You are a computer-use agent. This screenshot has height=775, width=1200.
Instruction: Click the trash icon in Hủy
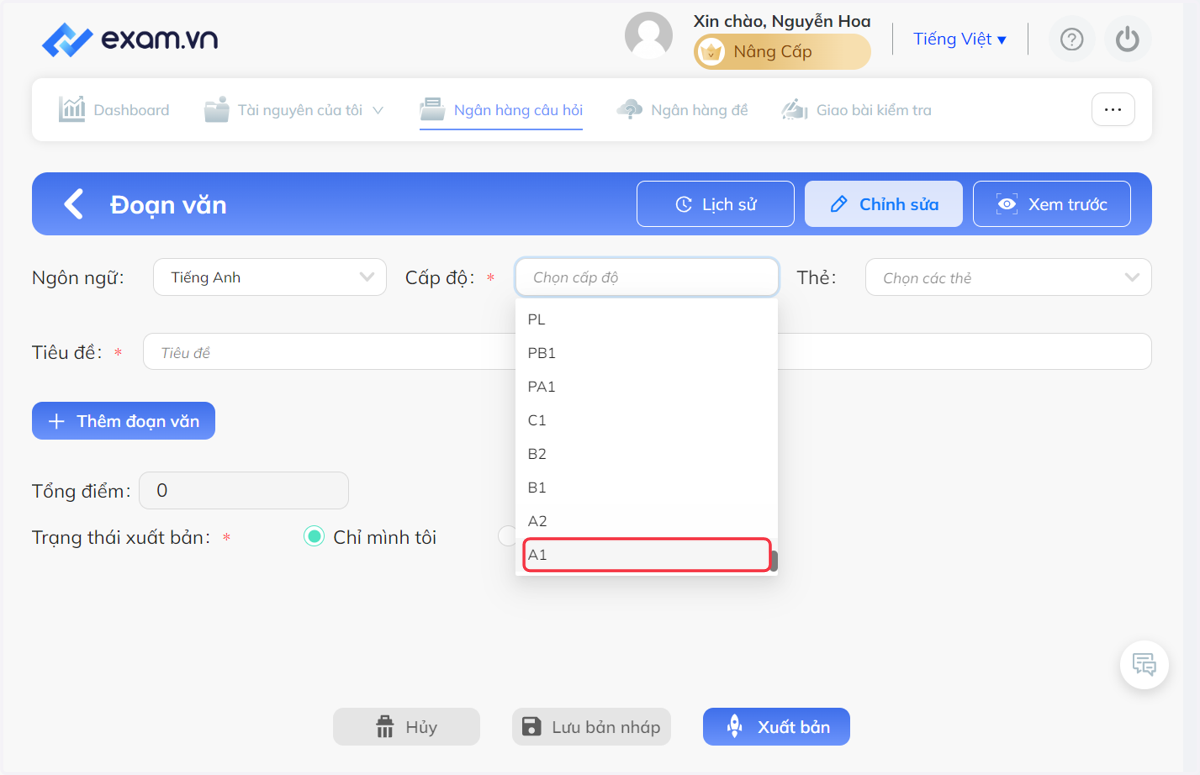pos(385,727)
